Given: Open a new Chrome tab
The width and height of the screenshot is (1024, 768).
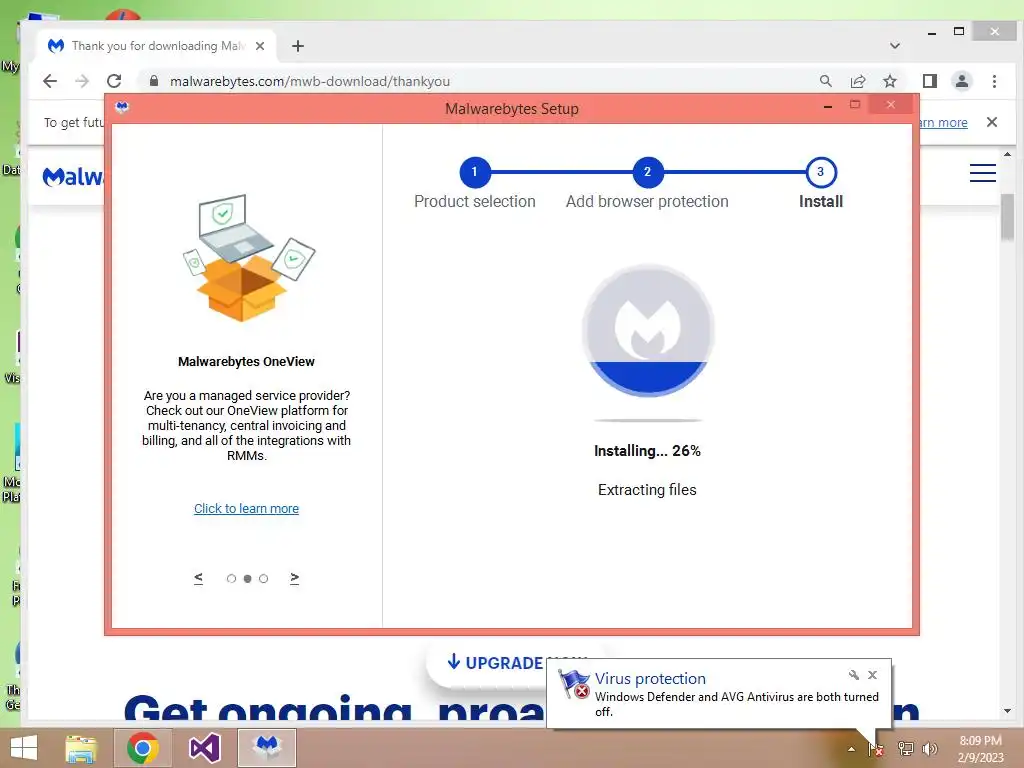Looking at the screenshot, I should click(x=298, y=46).
